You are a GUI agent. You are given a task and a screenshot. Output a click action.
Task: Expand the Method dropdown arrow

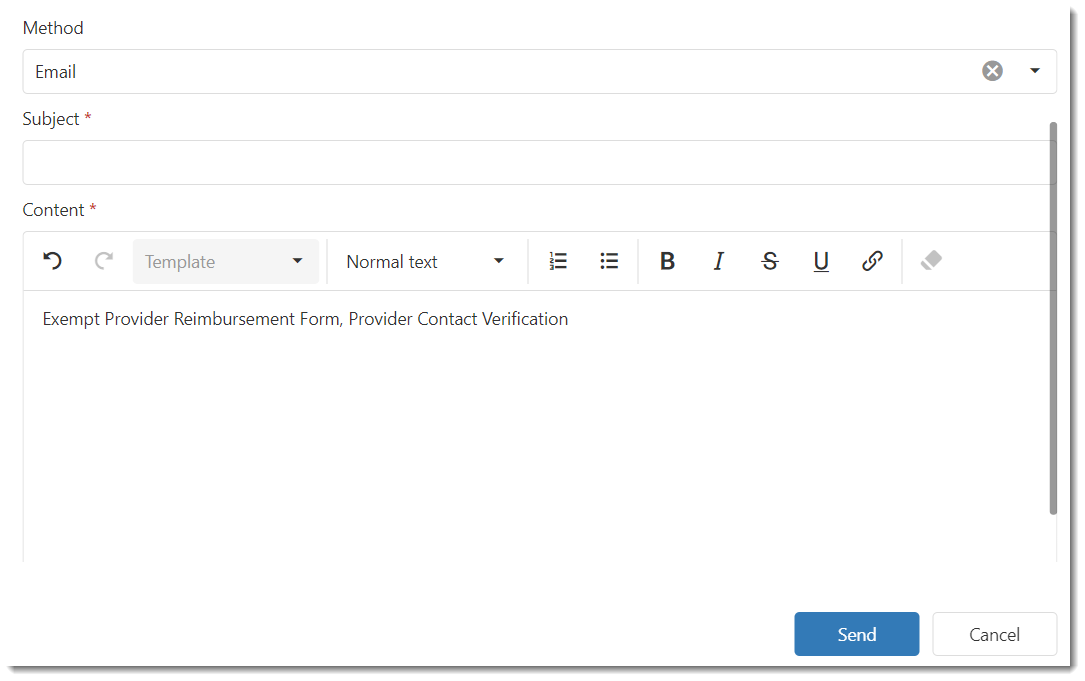click(x=1035, y=71)
